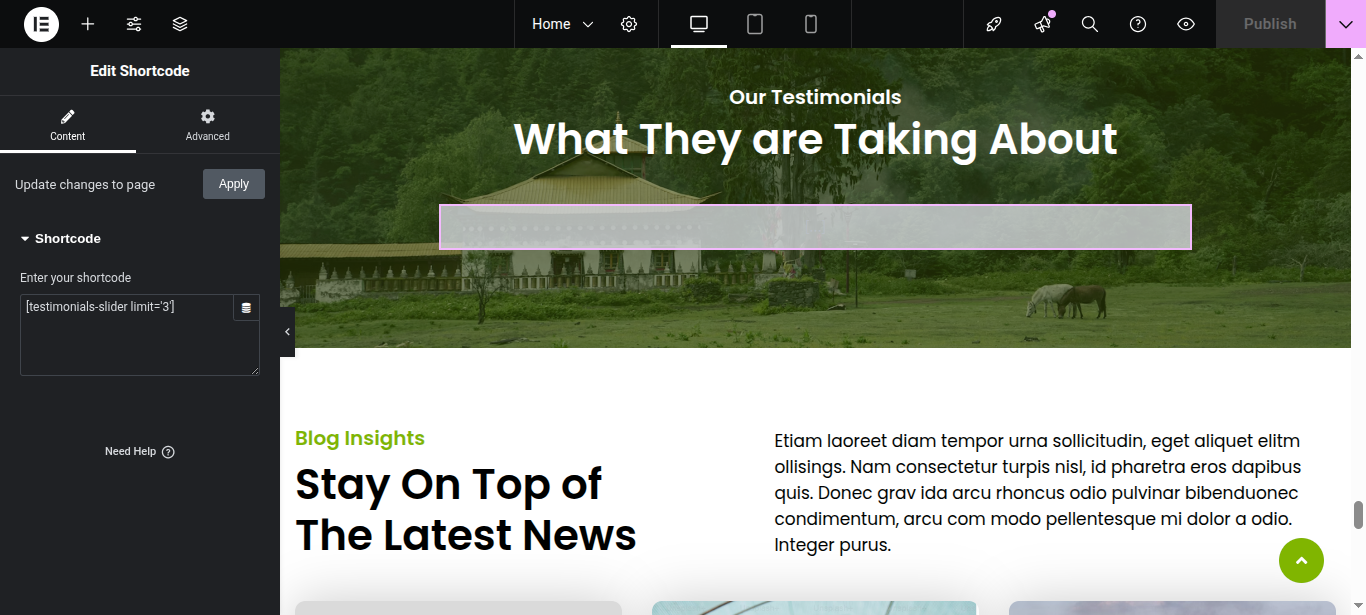Open the Home page dropdown
This screenshot has height=615, width=1366.
click(x=562, y=24)
